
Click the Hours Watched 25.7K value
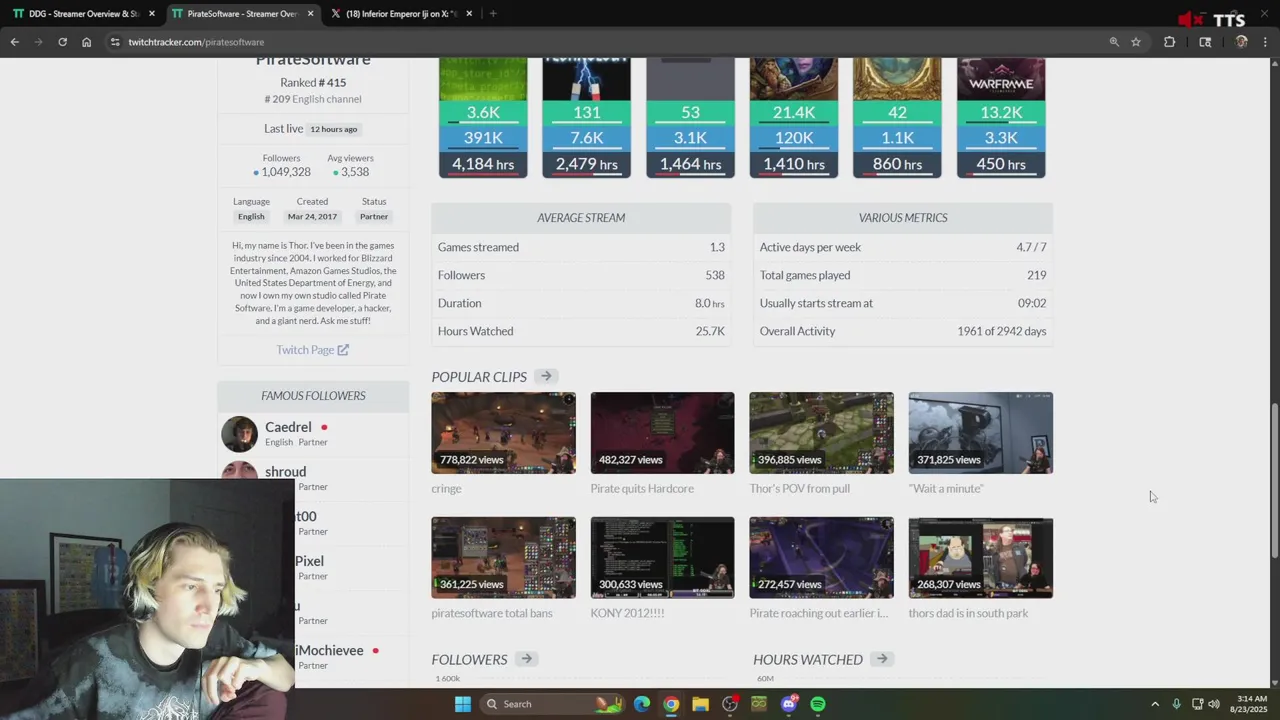(x=710, y=331)
